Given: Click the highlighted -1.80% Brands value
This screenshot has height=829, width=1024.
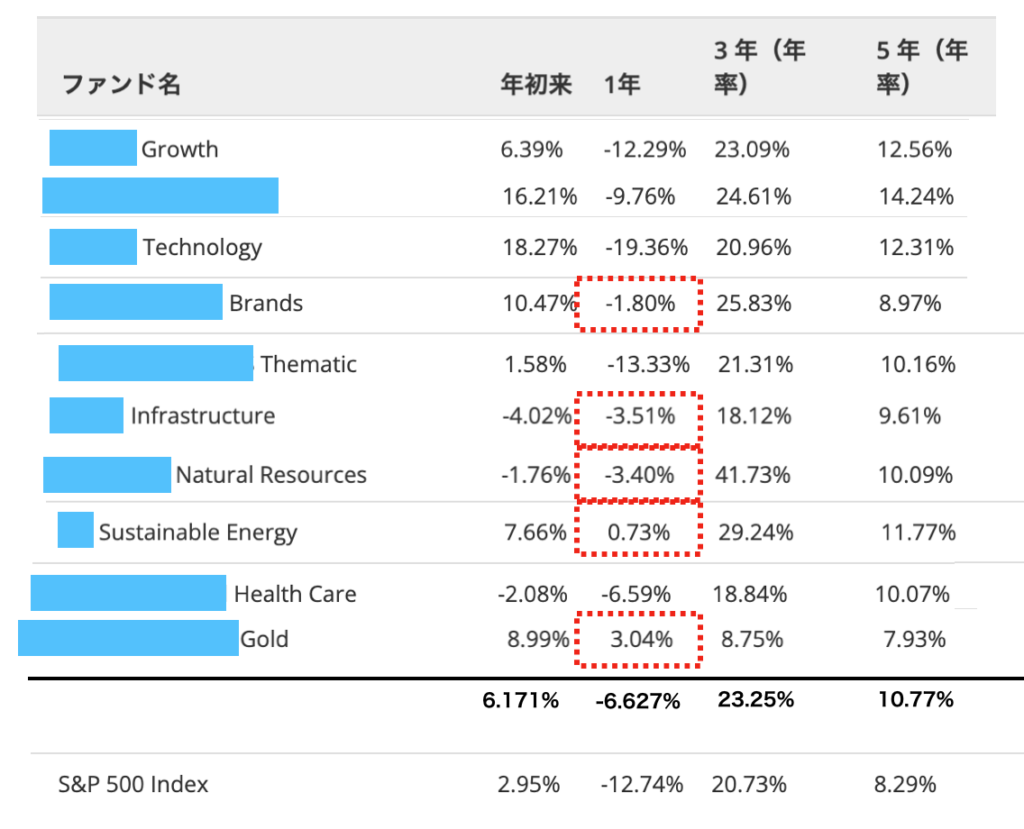Looking at the screenshot, I should (x=639, y=304).
